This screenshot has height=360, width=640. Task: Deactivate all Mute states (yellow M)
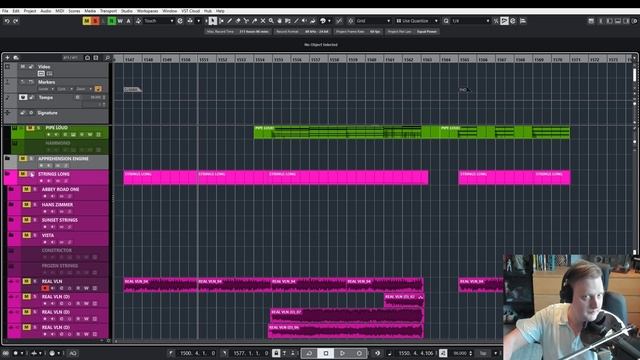tap(87, 21)
